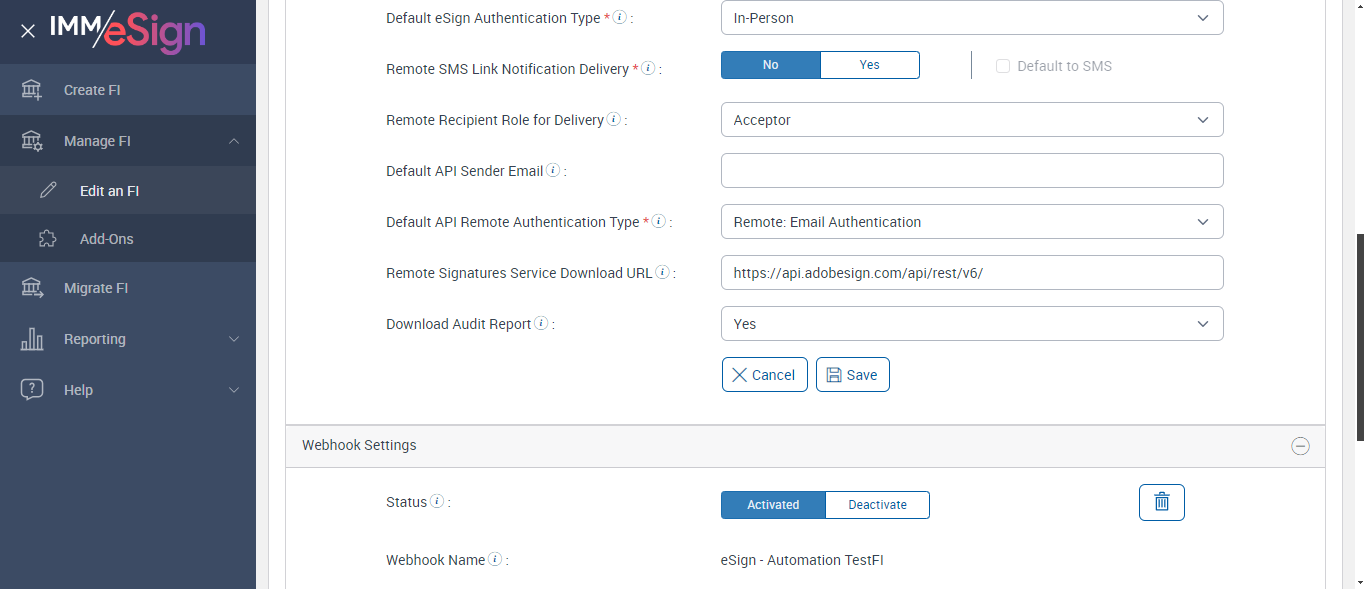Click info icon beside Download Audit Report
The image size is (1366, 589).
[x=541, y=323]
